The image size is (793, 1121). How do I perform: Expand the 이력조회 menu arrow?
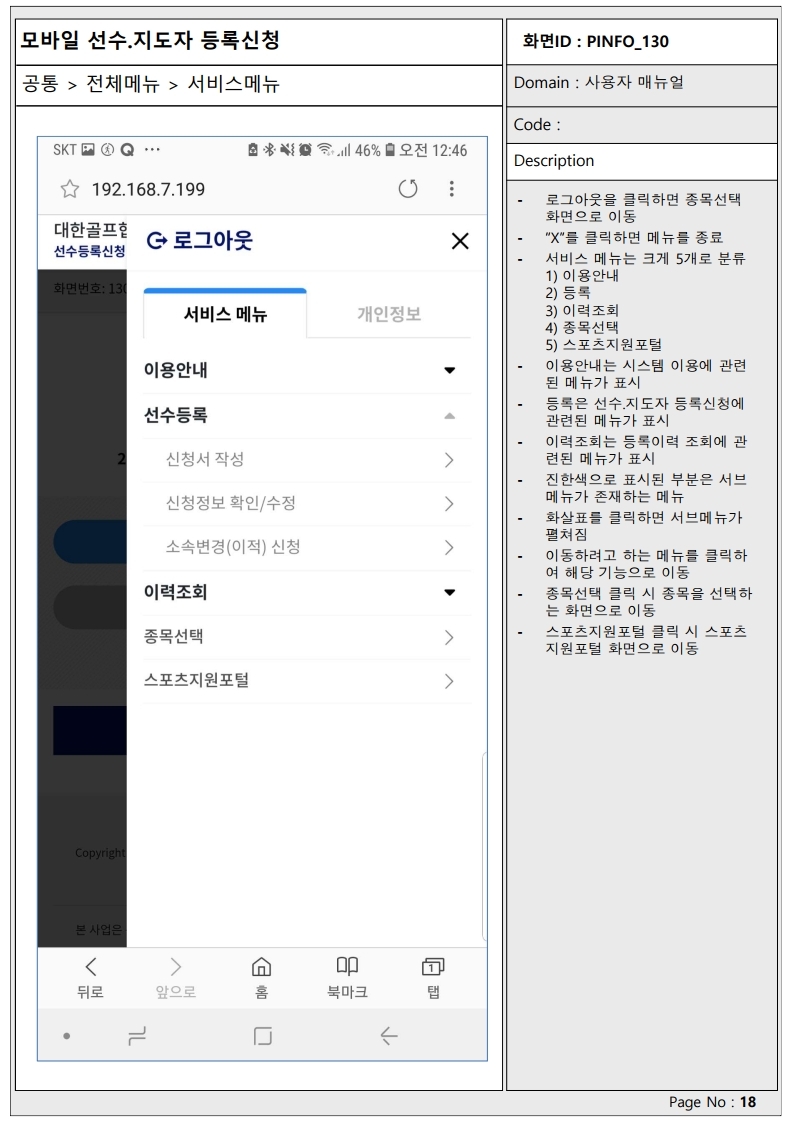[449, 592]
